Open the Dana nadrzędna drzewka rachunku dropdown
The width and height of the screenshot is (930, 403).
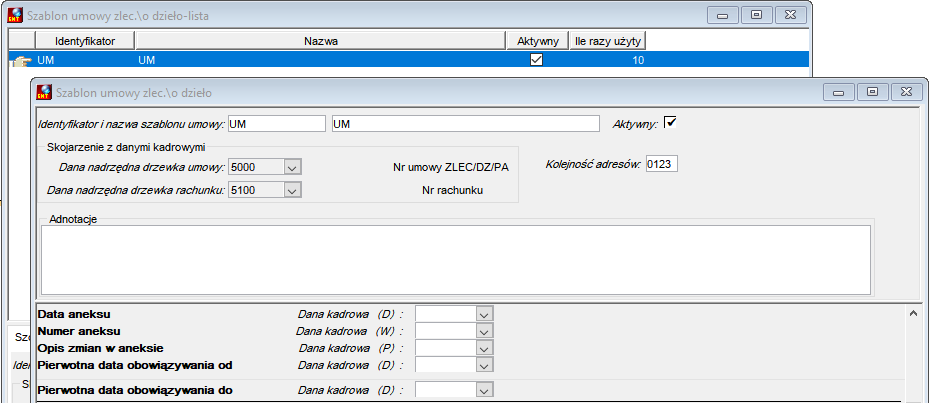(291, 191)
